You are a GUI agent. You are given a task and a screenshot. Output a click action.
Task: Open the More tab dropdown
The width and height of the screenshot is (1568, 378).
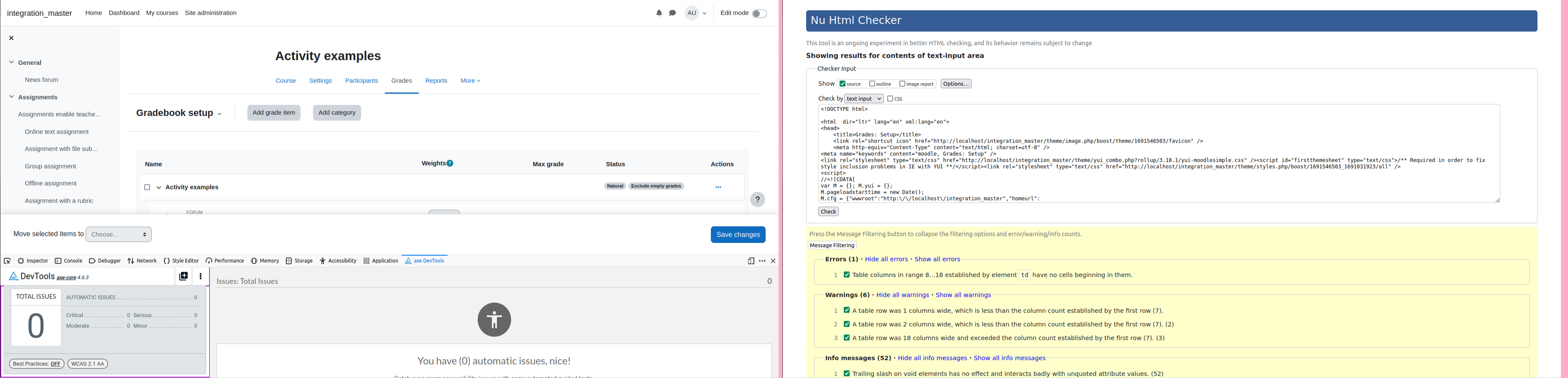471,81
